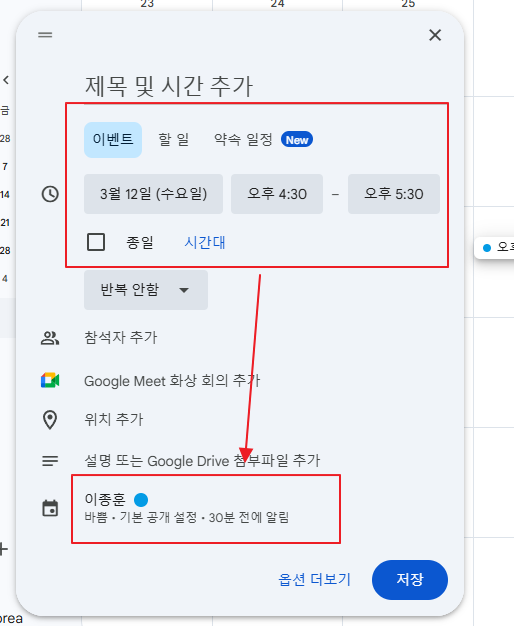Click the blue calendar color dot
This screenshot has width=514, height=626.
click(141, 499)
